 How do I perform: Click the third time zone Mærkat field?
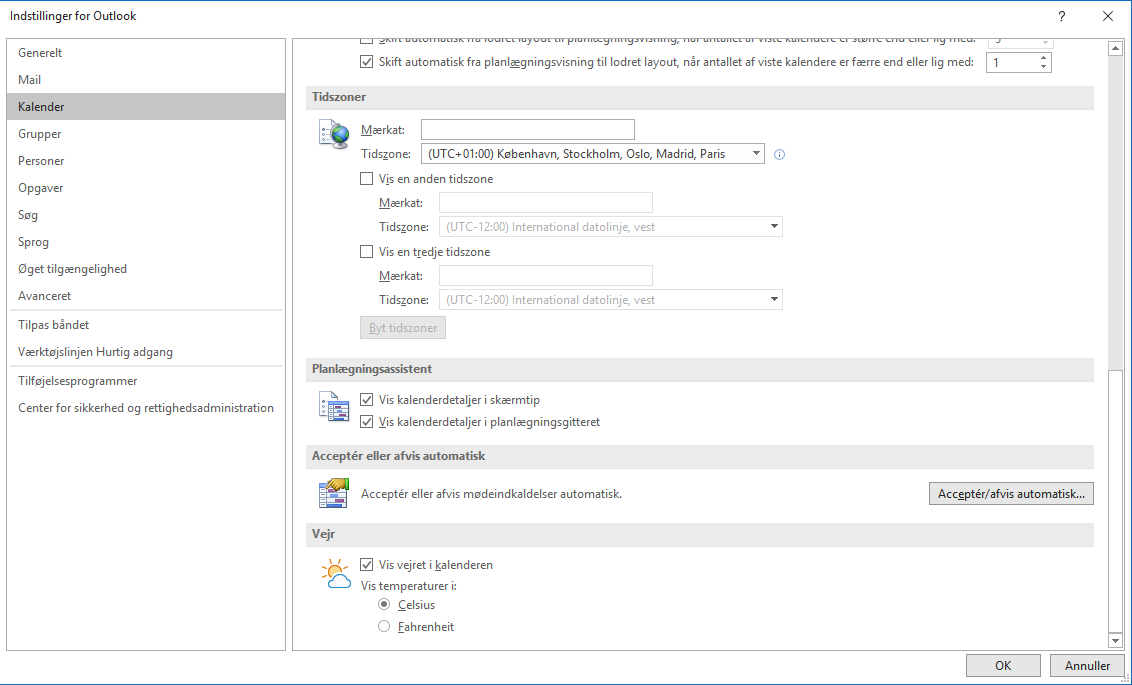pos(546,276)
